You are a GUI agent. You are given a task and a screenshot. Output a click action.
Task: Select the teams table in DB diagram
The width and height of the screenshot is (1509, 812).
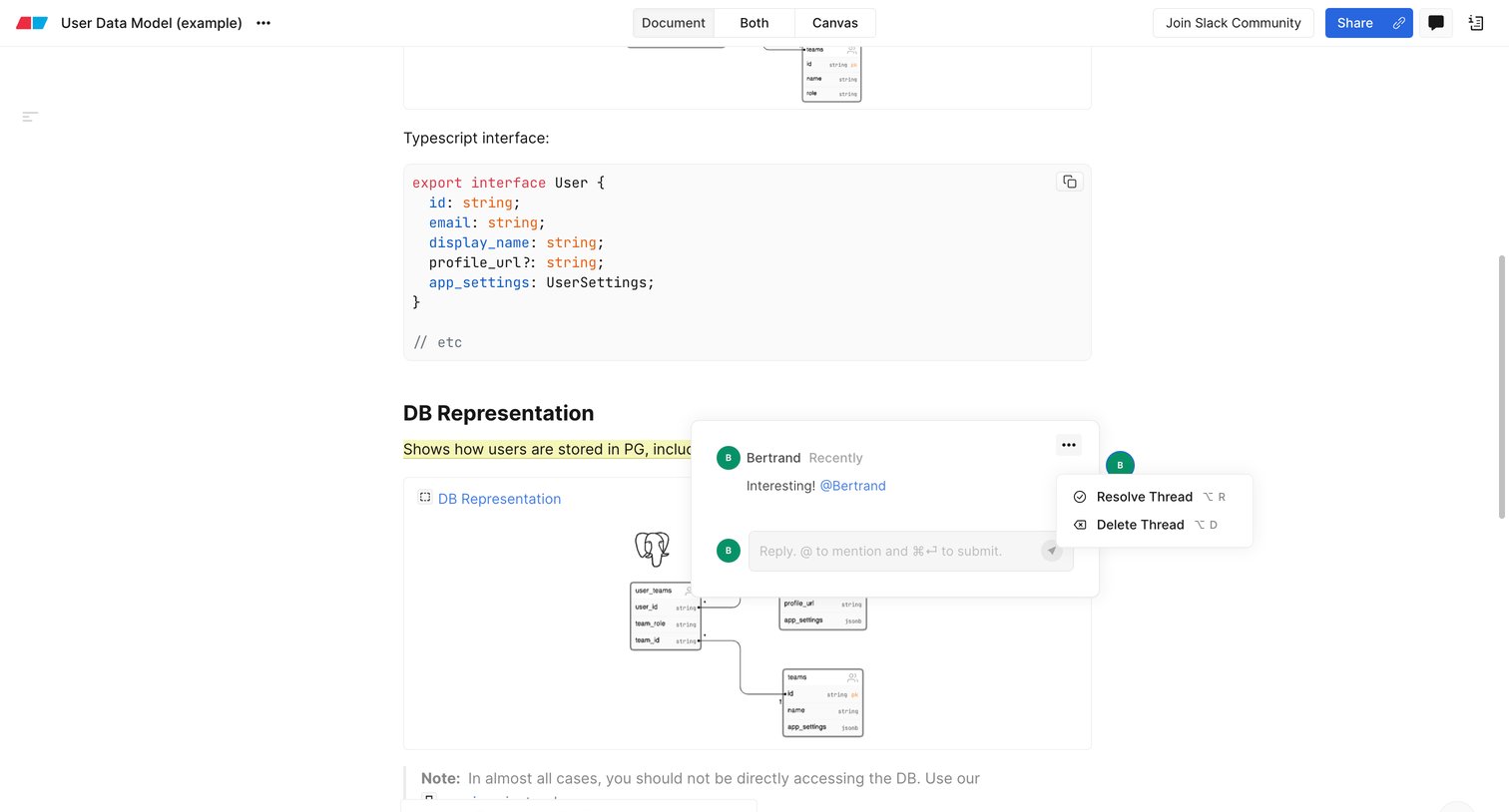pyautogui.click(x=822, y=703)
